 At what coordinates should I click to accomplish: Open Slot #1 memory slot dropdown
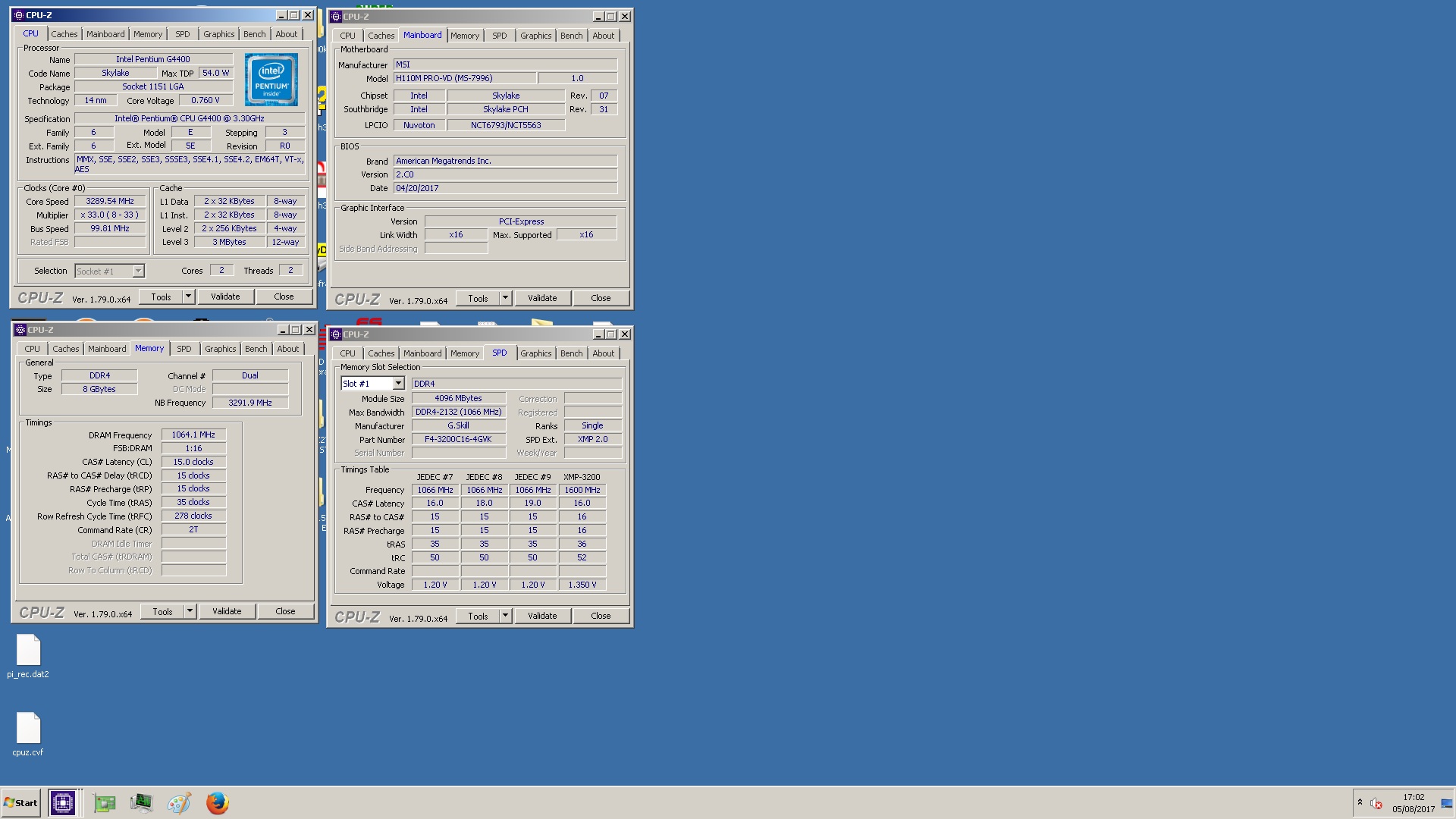398,384
